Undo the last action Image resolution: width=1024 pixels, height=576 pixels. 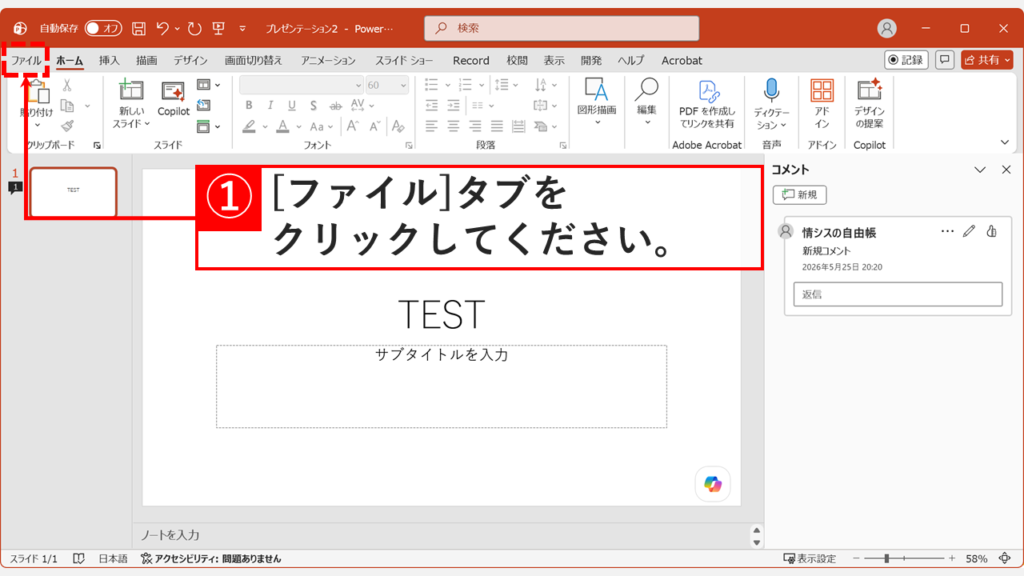163,28
